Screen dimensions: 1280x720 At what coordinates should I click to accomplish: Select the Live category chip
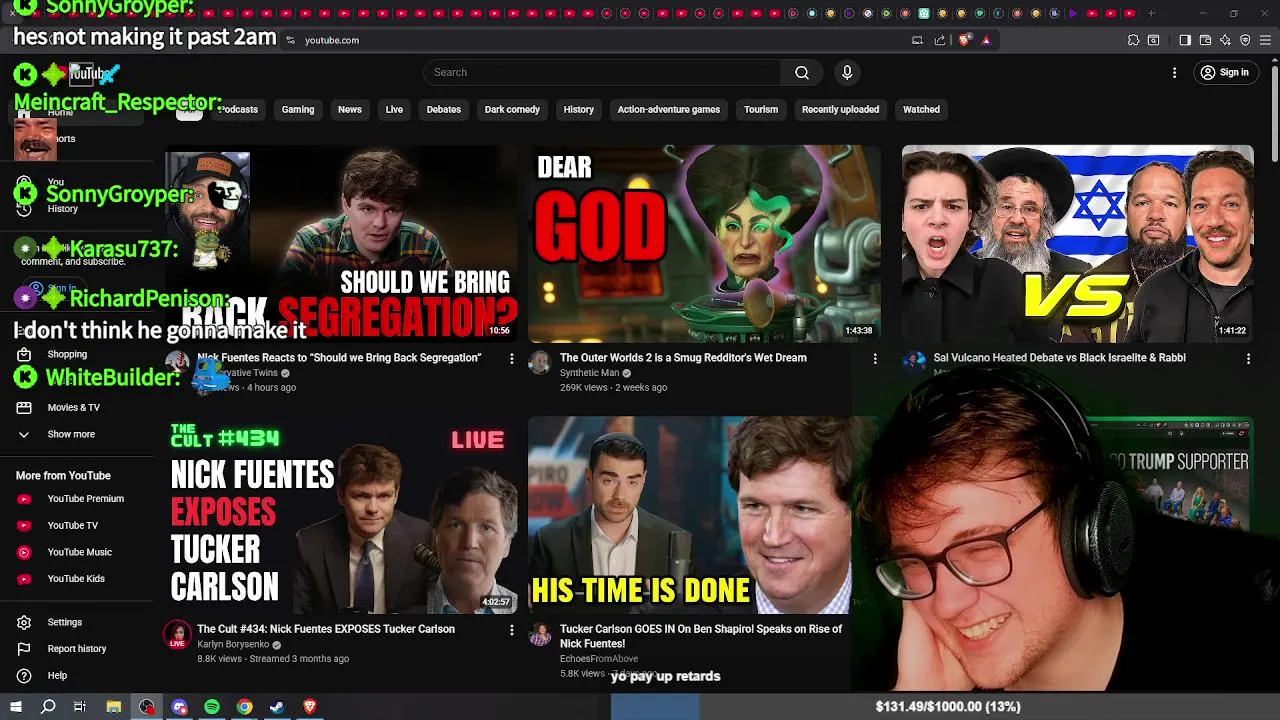(x=394, y=109)
